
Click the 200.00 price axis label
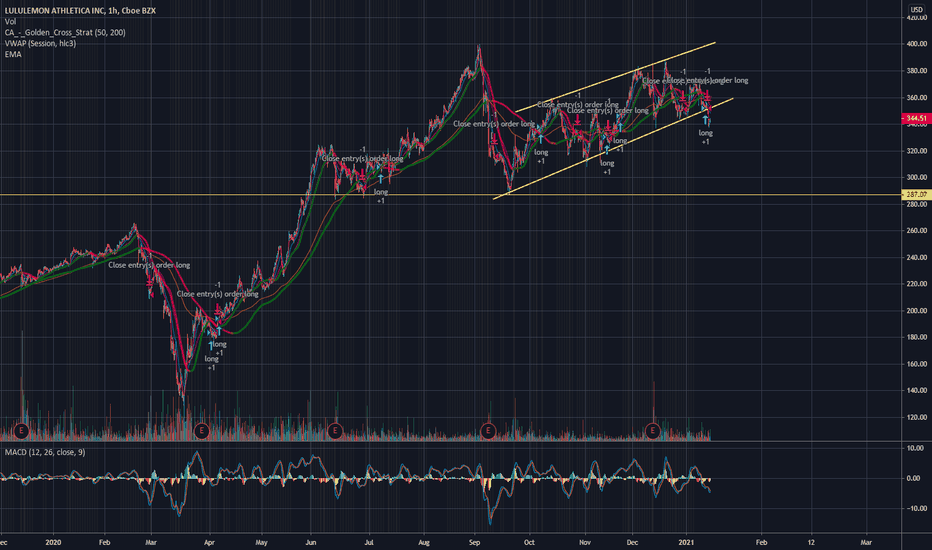[917, 311]
